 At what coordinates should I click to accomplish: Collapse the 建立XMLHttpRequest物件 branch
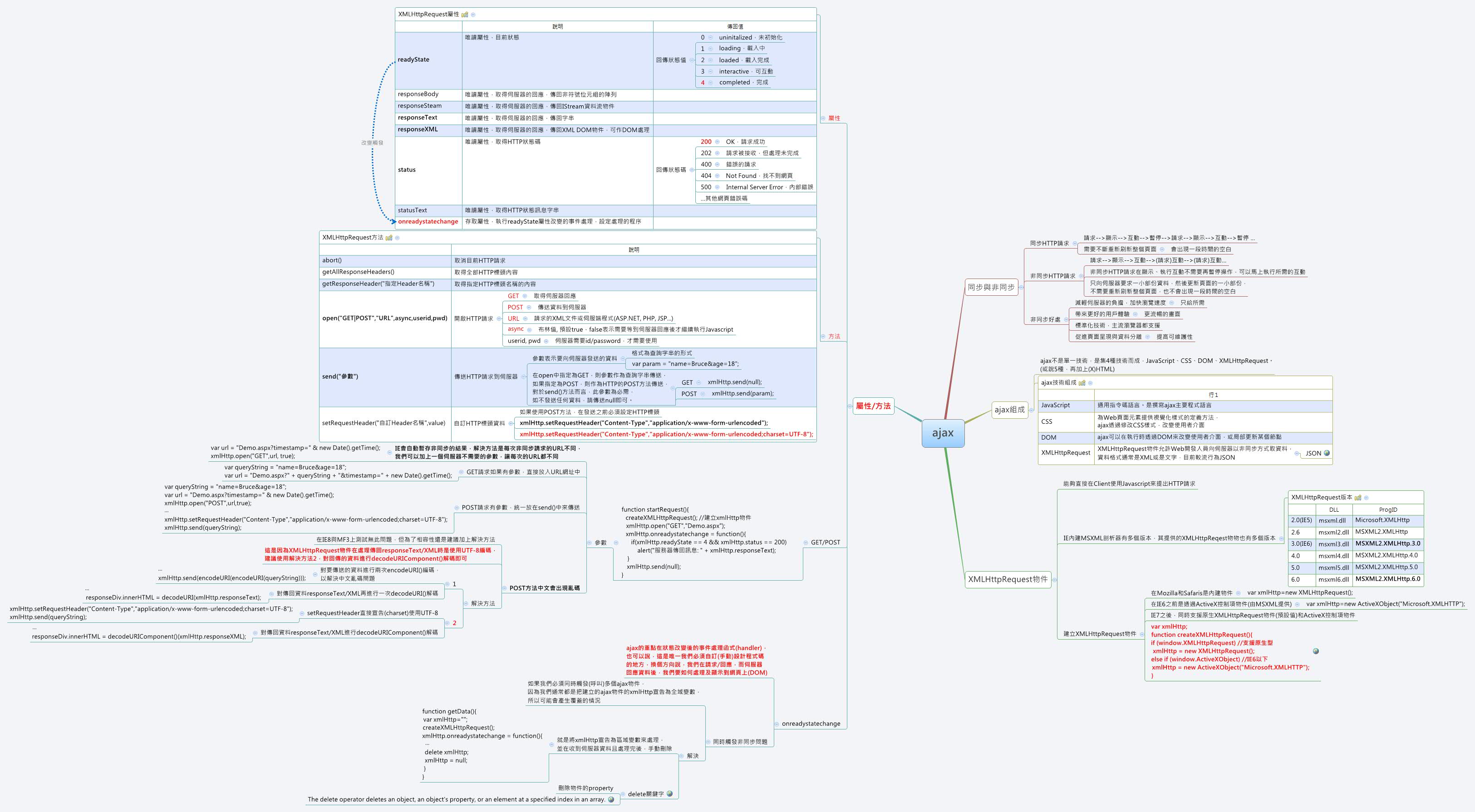(1142, 635)
